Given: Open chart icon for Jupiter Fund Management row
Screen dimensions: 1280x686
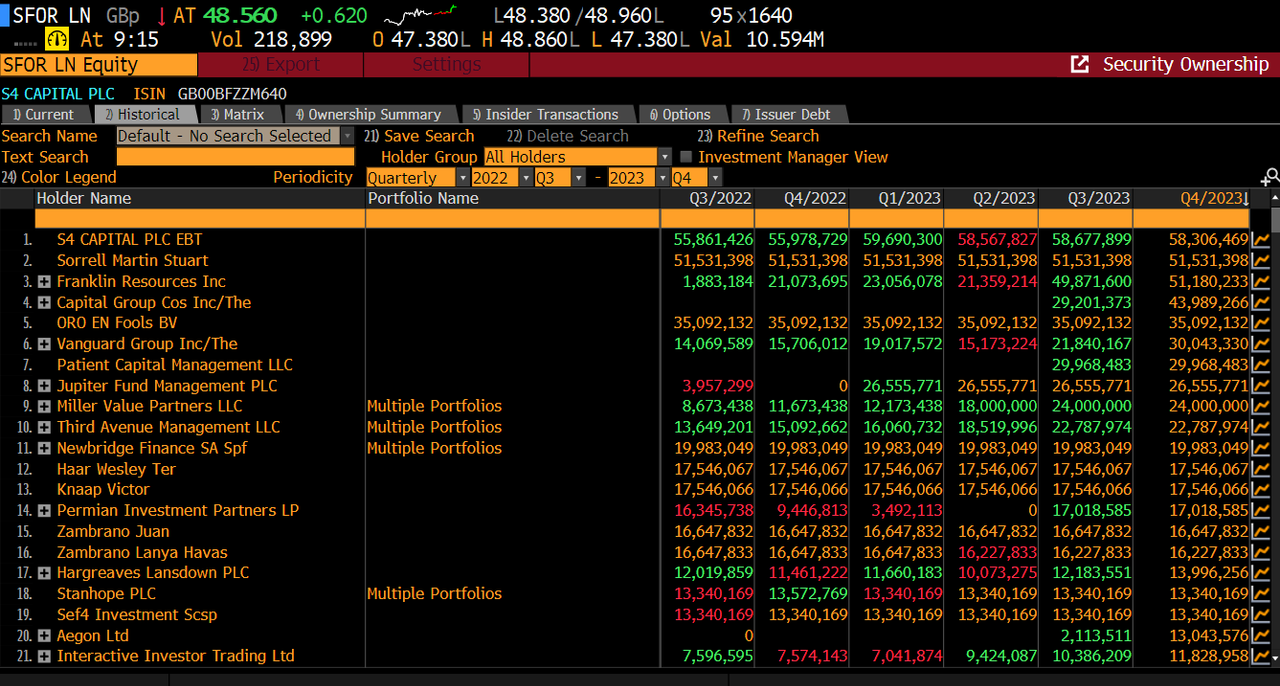Looking at the screenshot, I should click(x=1260, y=386).
